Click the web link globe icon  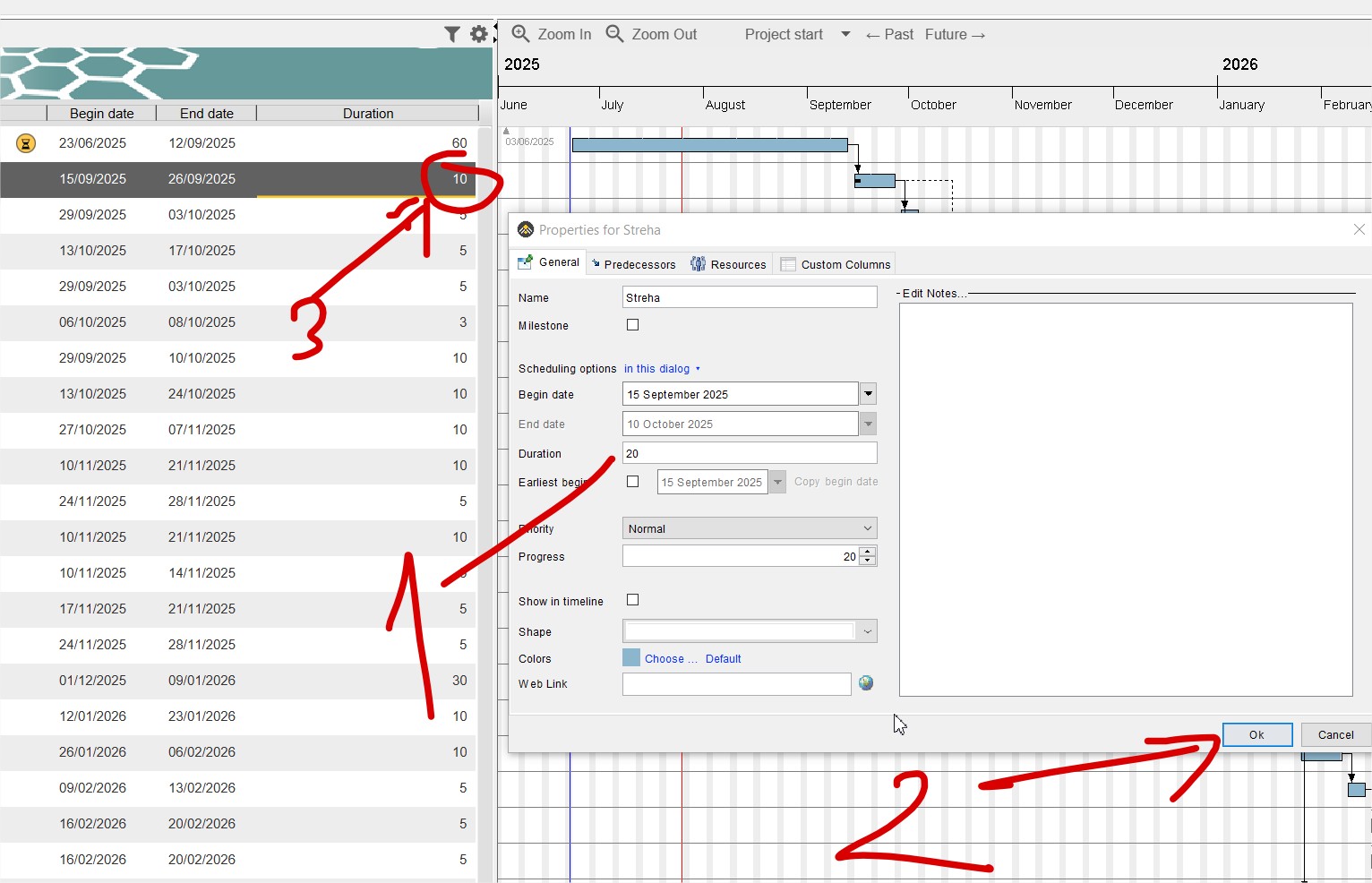pos(866,683)
